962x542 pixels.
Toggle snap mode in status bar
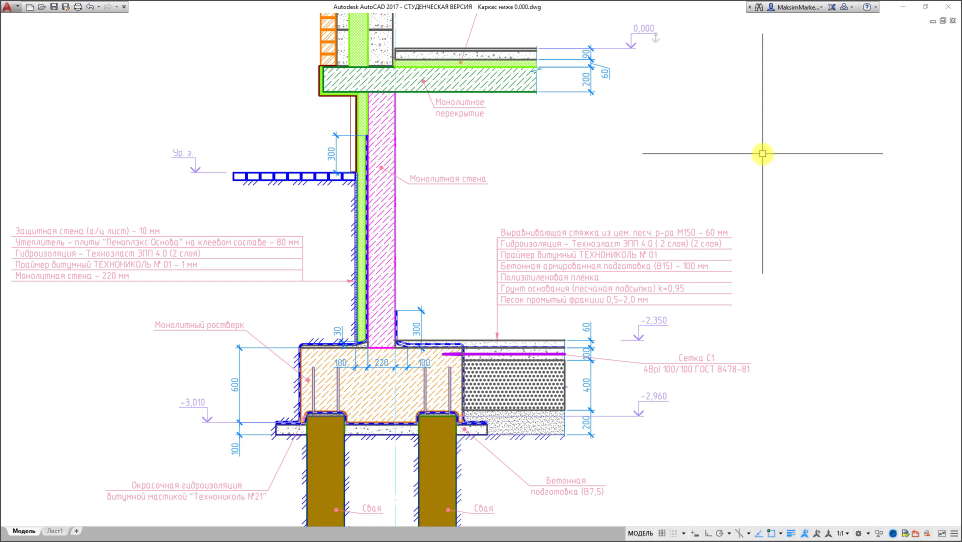click(x=674, y=533)
